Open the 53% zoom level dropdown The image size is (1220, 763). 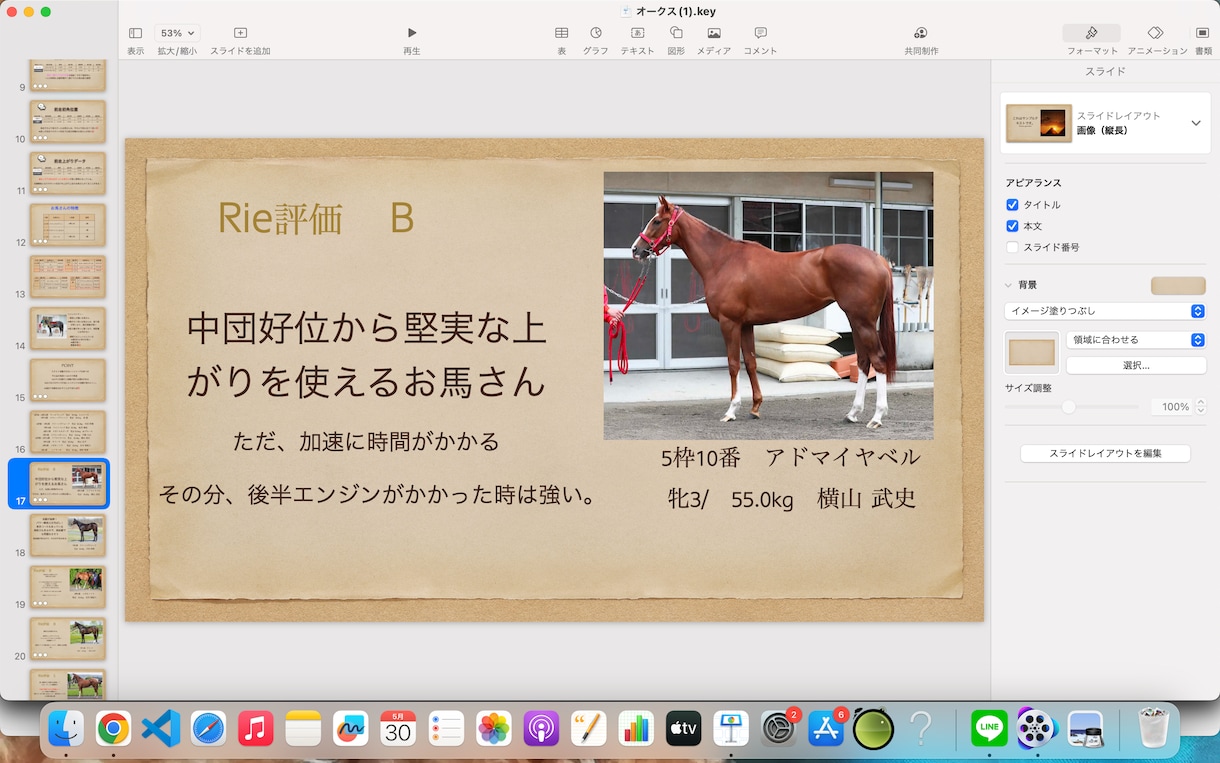[178, 33]
